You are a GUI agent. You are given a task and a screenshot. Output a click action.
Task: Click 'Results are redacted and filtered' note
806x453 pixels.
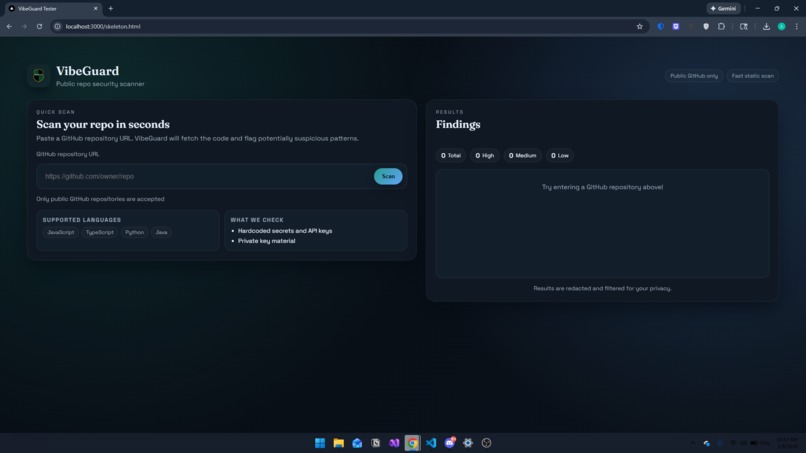click(x=602, y=288)
